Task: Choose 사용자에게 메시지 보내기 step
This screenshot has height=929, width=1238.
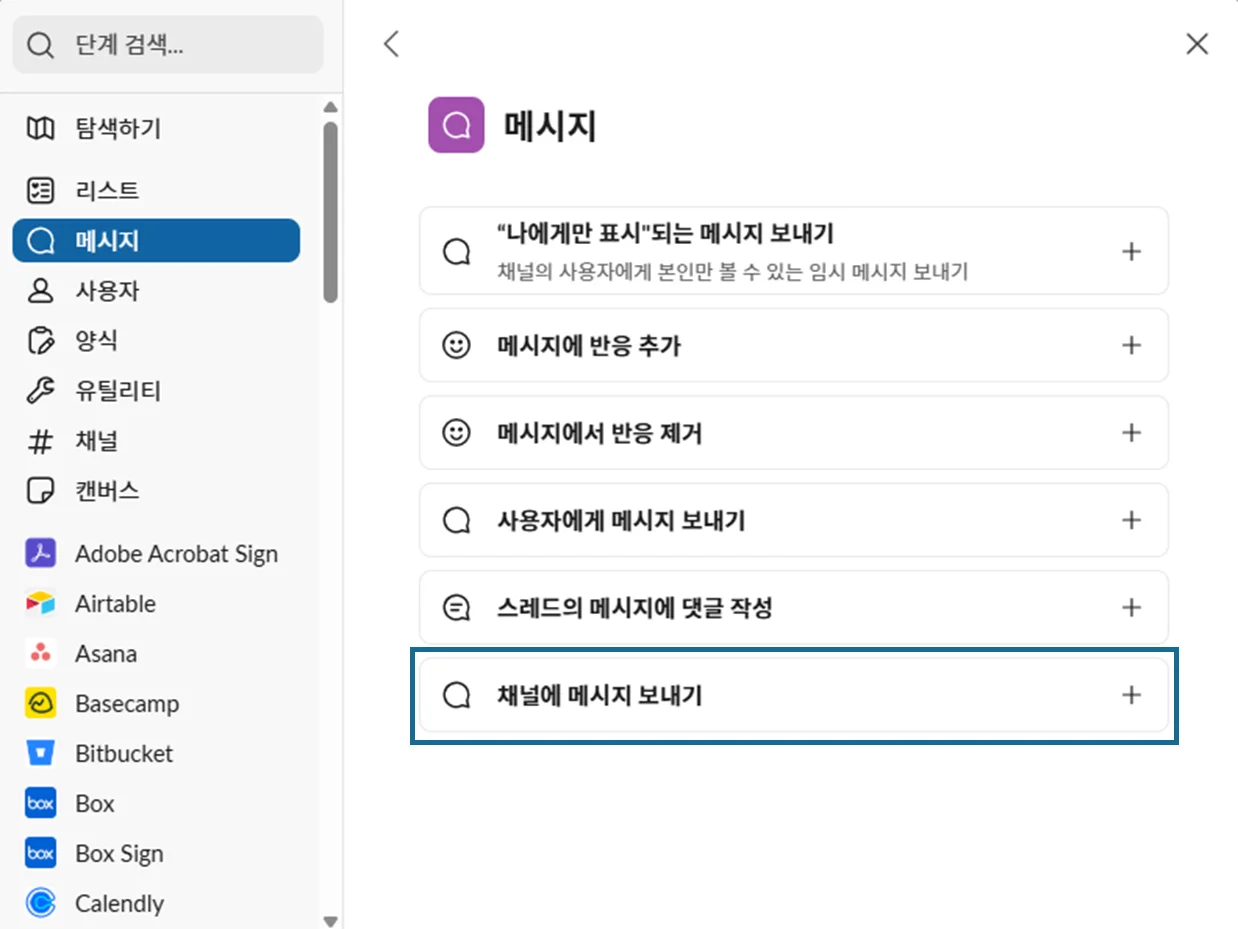Action: [620, 520]
